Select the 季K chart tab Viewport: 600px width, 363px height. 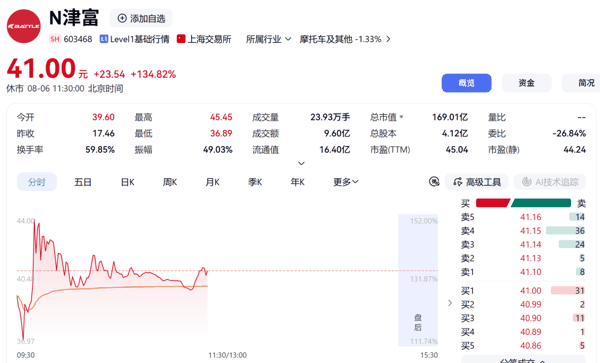(255, 182)
